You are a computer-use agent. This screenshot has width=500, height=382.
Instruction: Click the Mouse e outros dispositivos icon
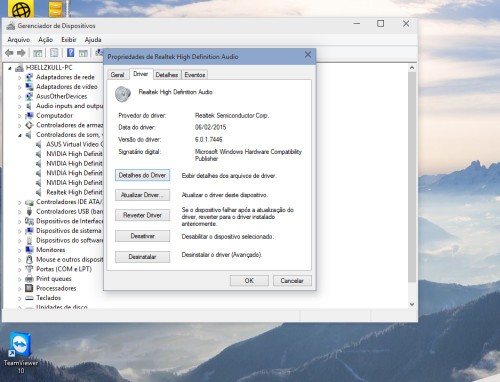(x=29, y=259)
